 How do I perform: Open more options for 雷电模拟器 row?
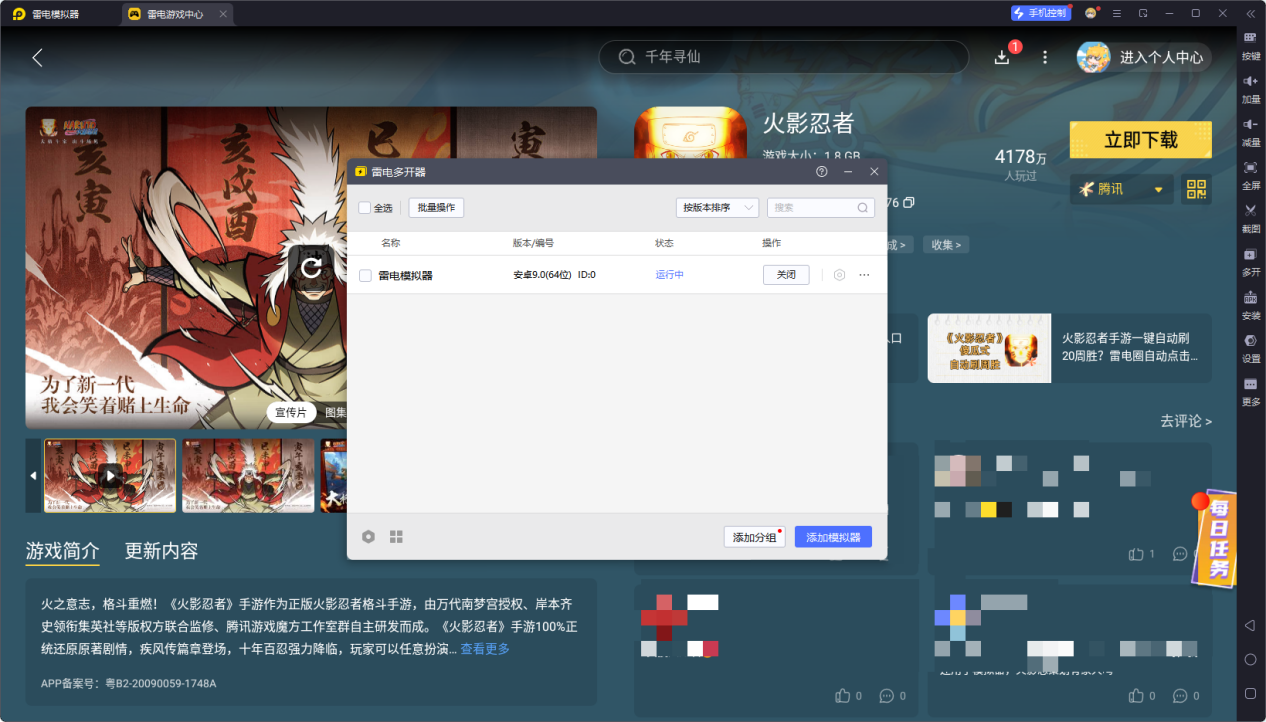[864, 275]
